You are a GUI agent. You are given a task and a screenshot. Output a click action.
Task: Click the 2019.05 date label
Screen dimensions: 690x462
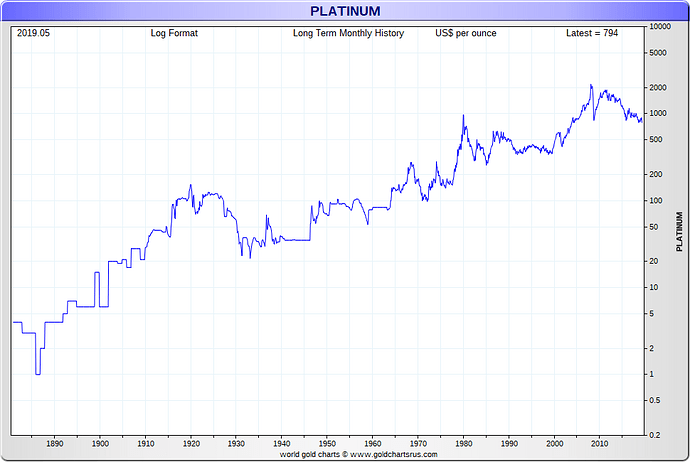[x=33, y=33]
